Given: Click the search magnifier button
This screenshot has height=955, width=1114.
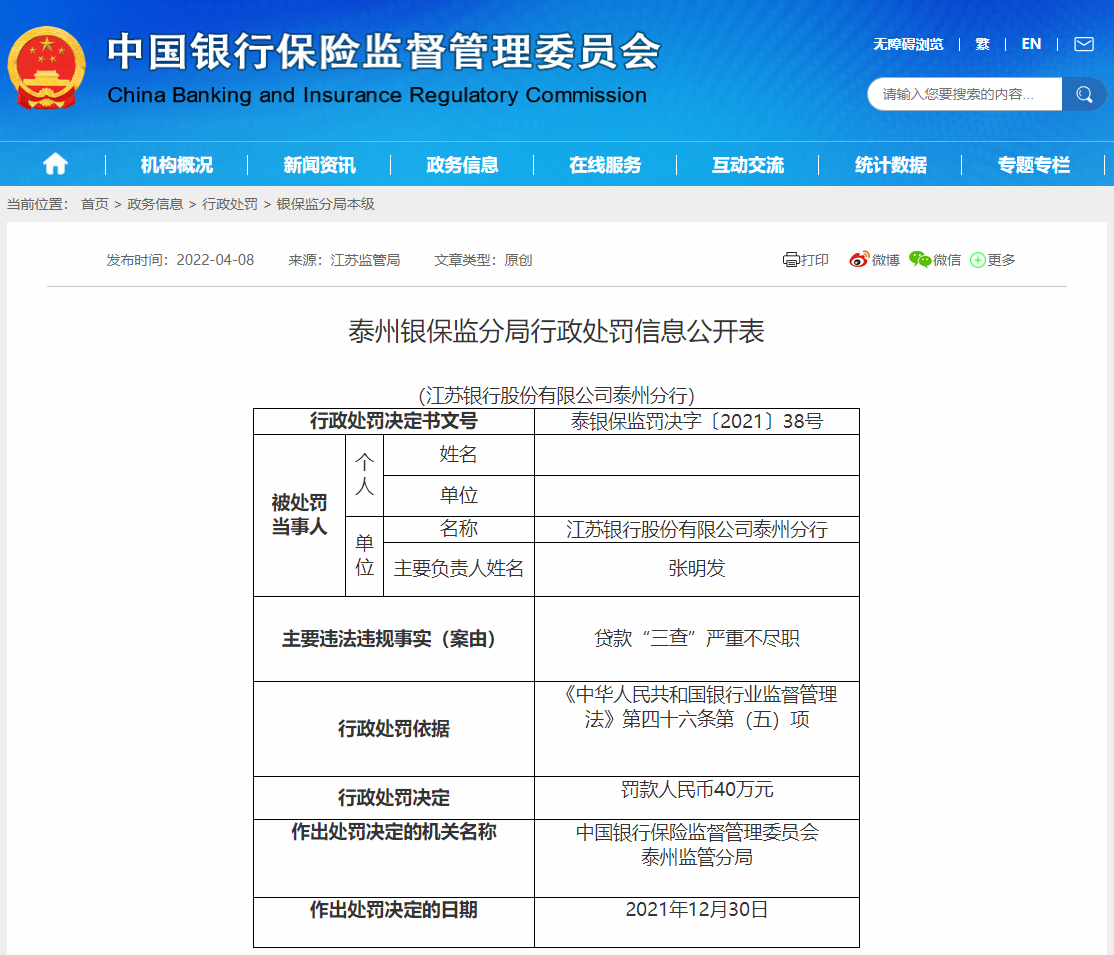Looking at the screenshot, I should 1083,94.
